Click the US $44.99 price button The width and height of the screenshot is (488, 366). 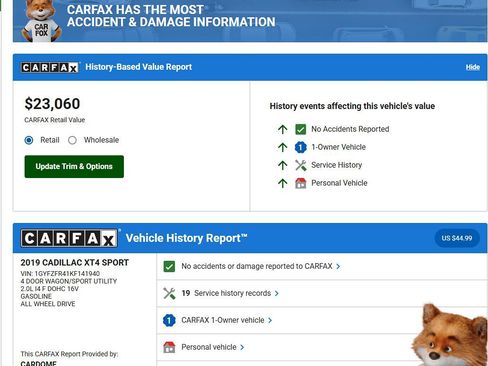pos(457,238)
